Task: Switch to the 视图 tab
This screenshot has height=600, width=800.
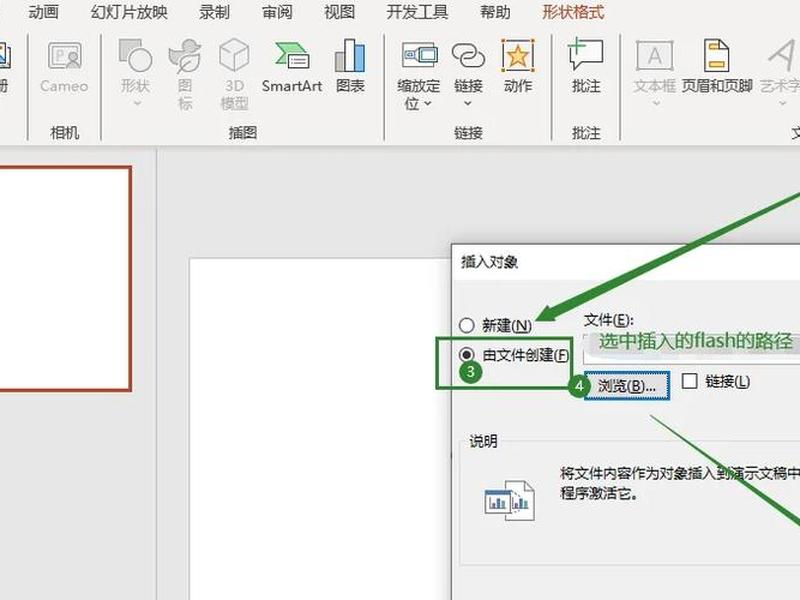Action: click(339, 12)
